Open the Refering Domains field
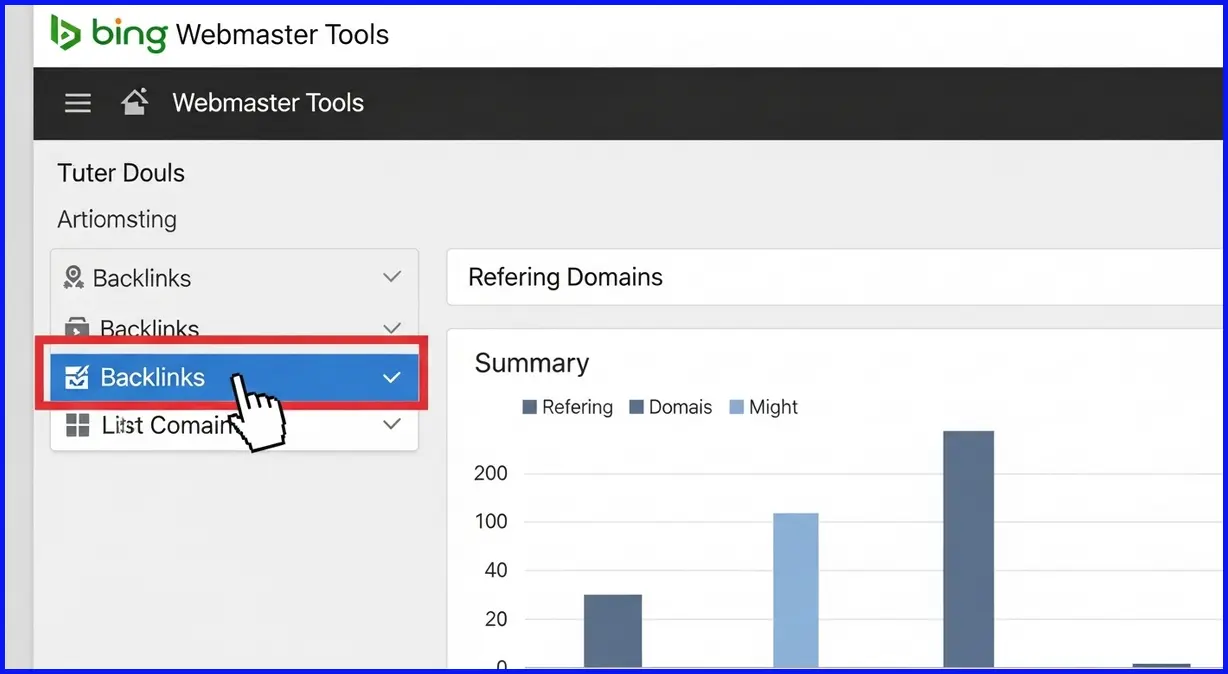 point(837,277)
